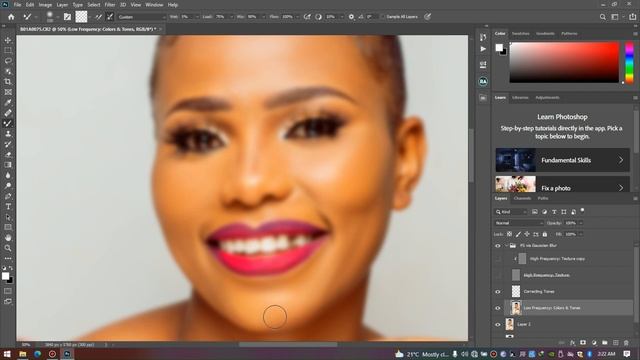640x360 pixels.
Task: Toggle Sample All Layers checkbox
Action: tap(382, 17)
